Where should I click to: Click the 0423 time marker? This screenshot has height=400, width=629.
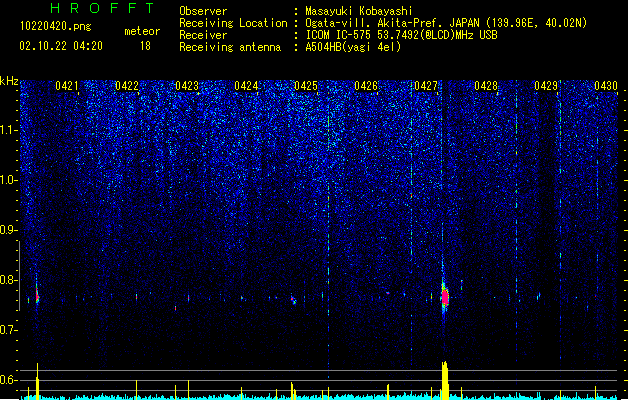pos(187,86)
